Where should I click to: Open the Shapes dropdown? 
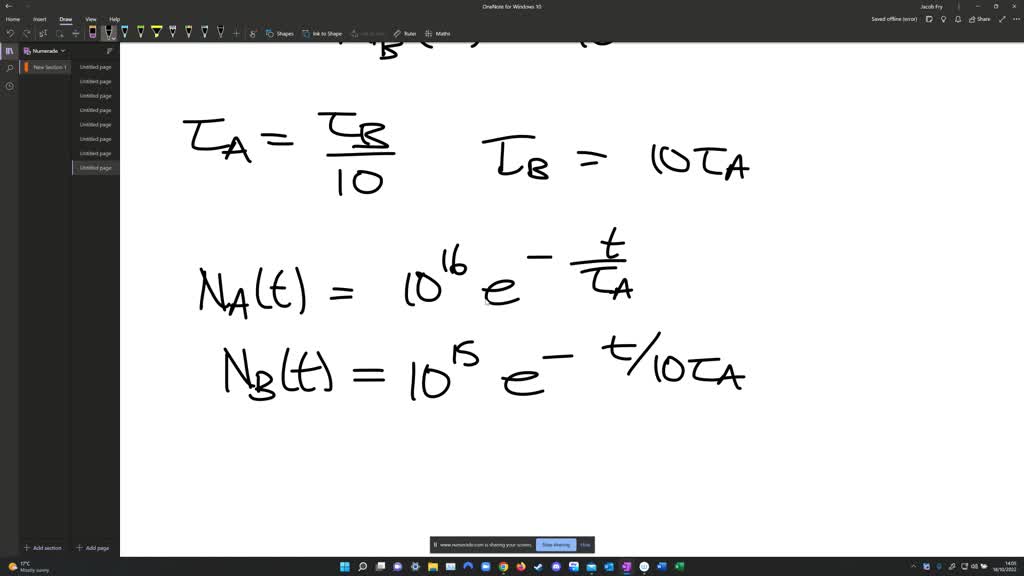point(283,33)
